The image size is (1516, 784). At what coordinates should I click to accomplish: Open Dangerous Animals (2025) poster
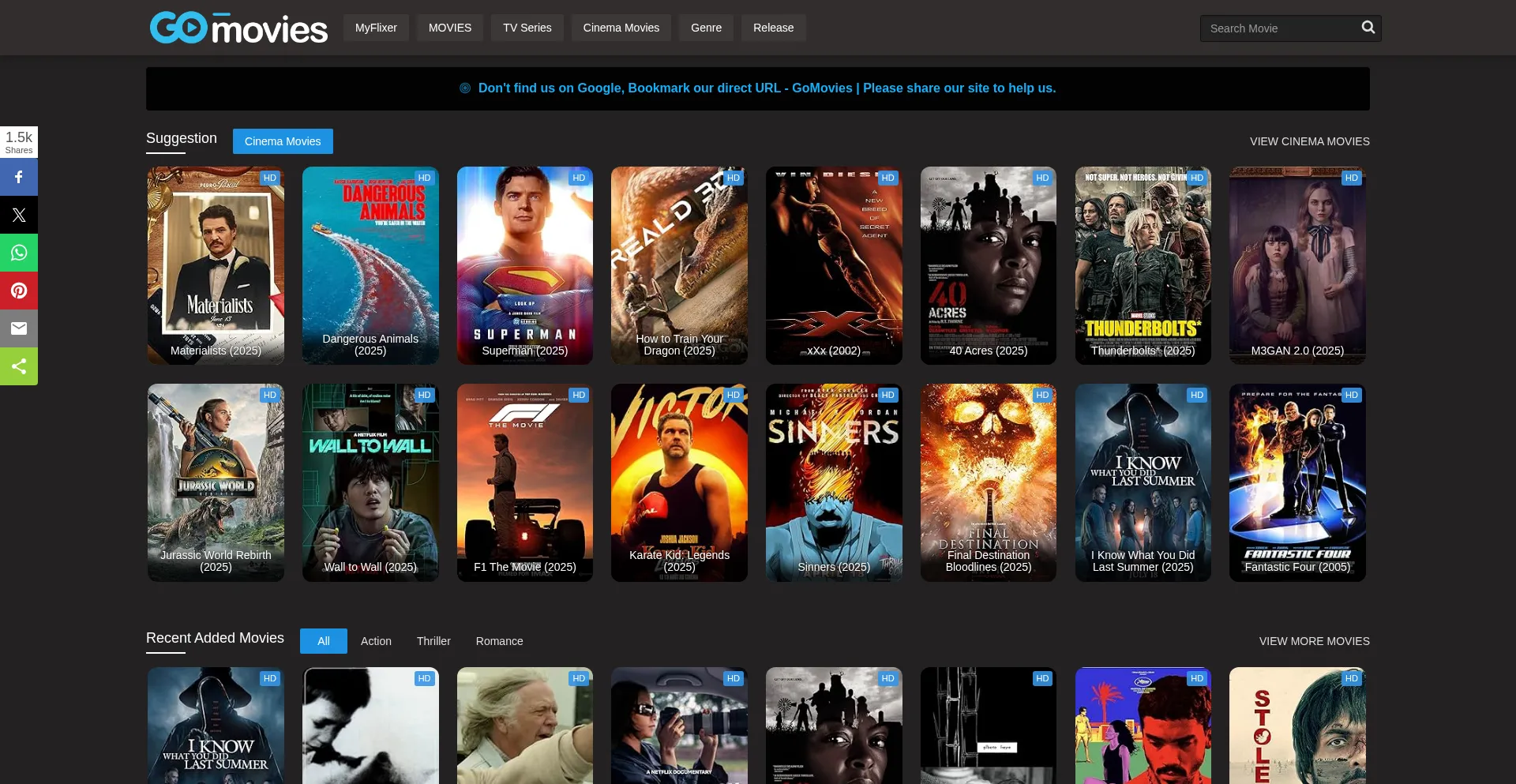coord(370,265)
